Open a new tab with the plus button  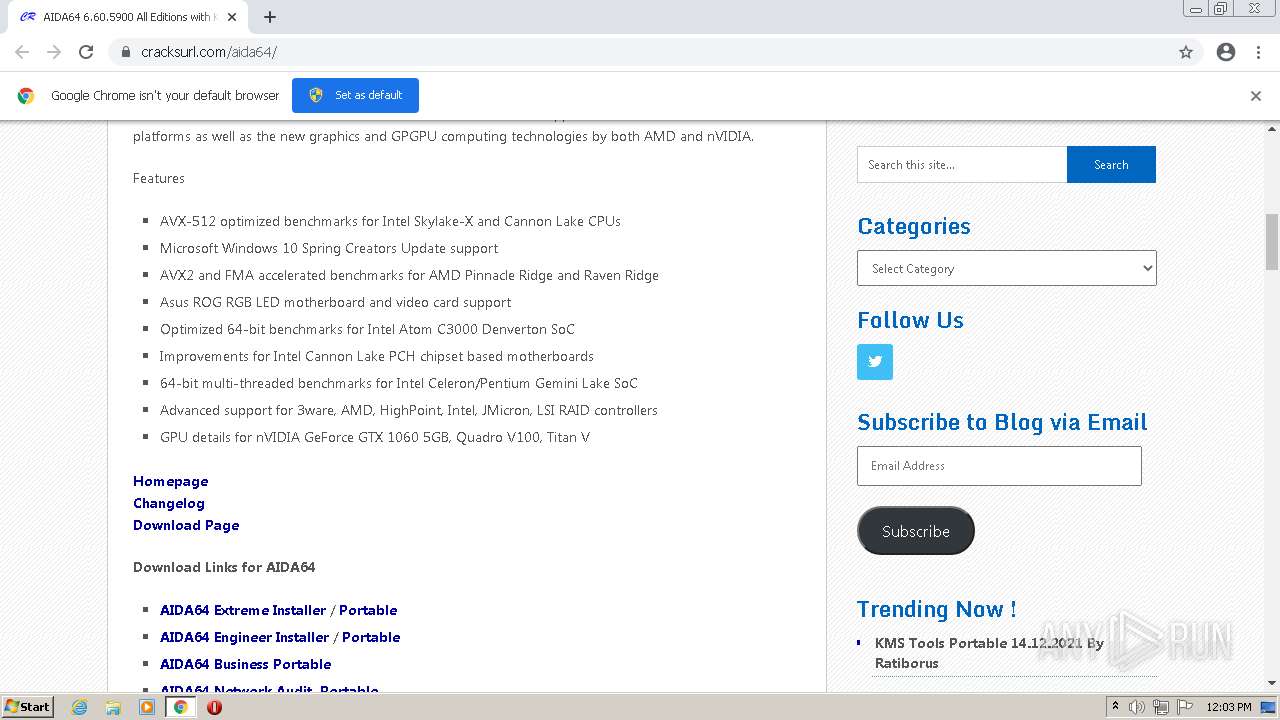point(270,17)
